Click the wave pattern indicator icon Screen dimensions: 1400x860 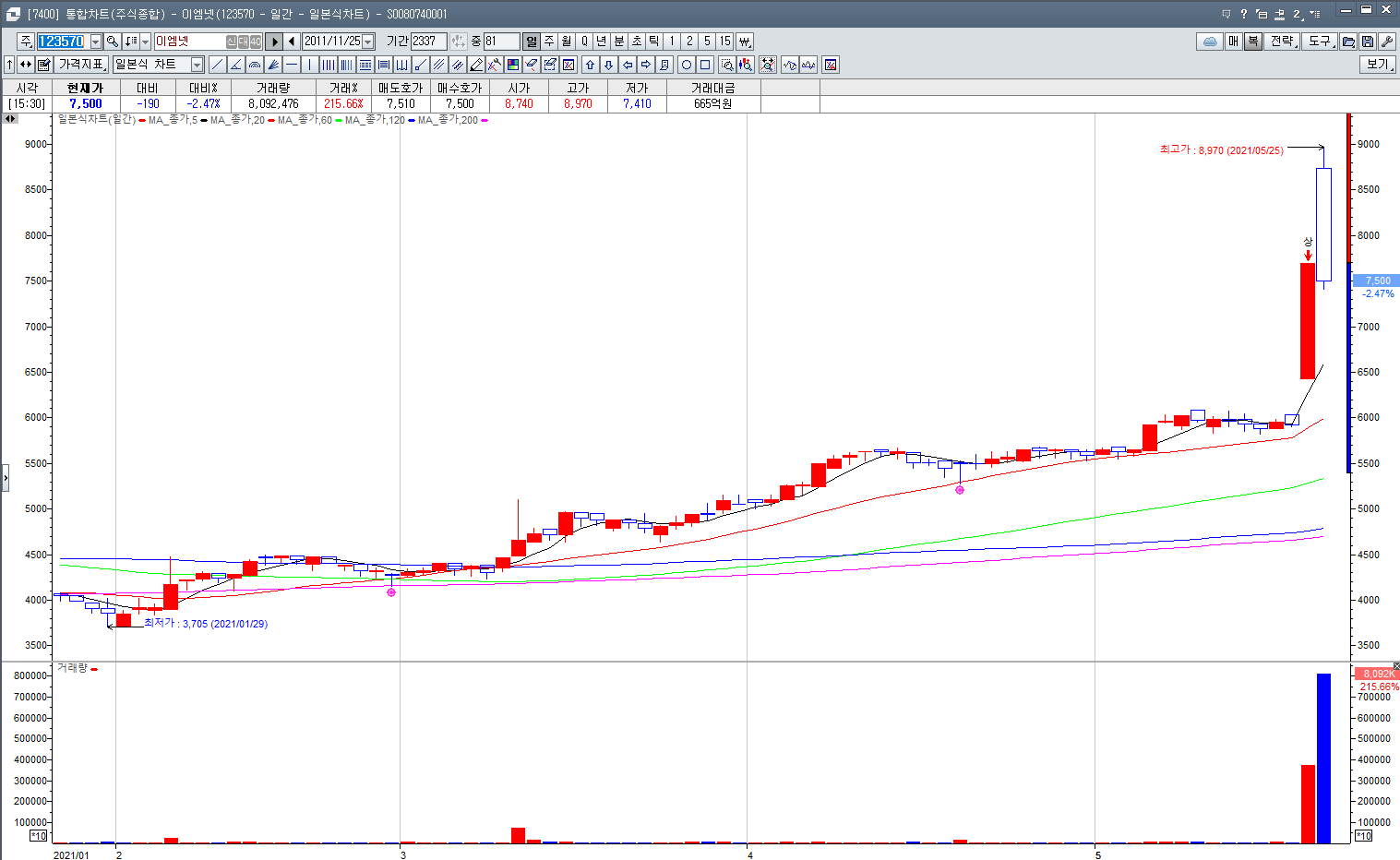pyautogui.click(x=789, y=65)
